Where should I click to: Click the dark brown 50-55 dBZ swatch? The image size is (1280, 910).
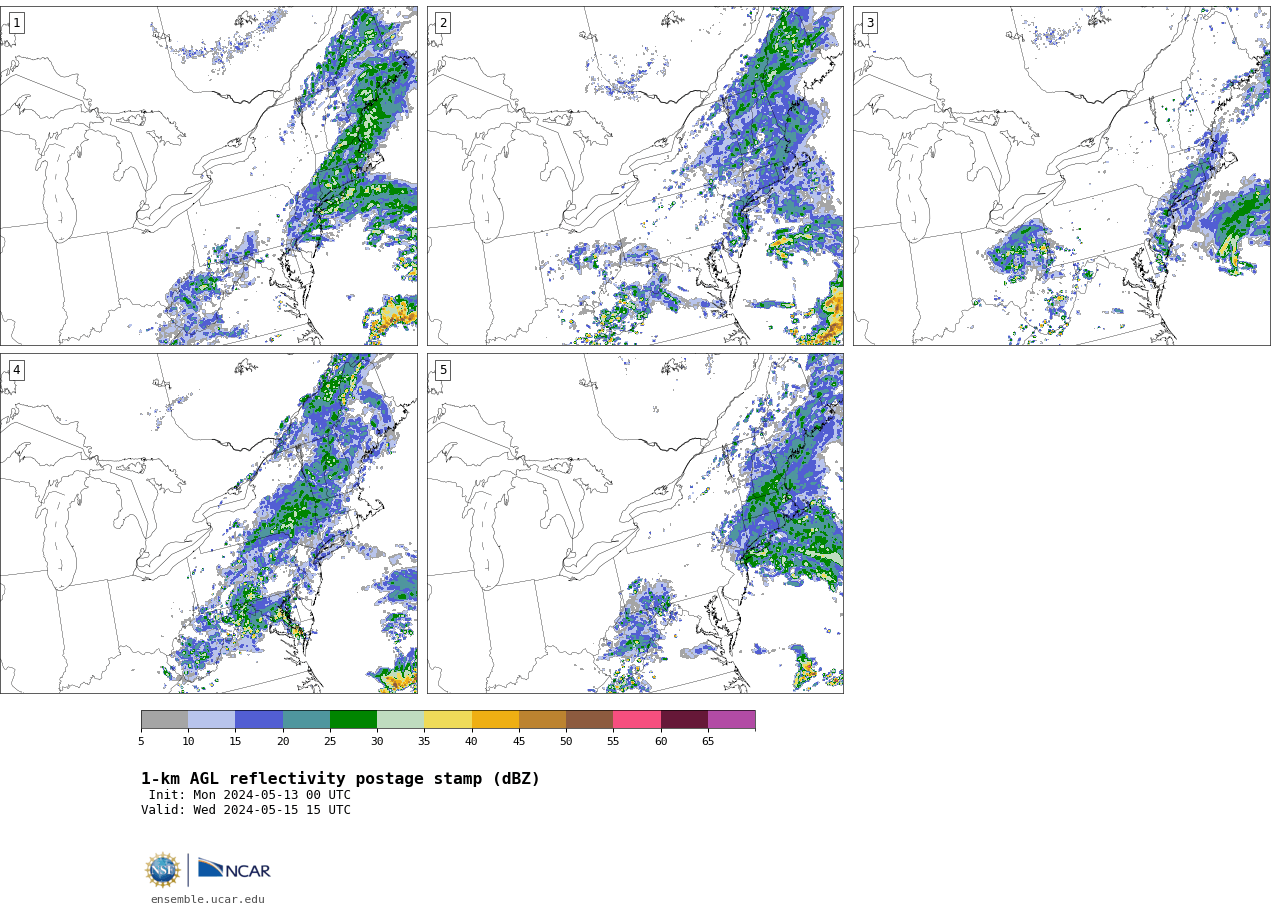(x=589, y=720)
